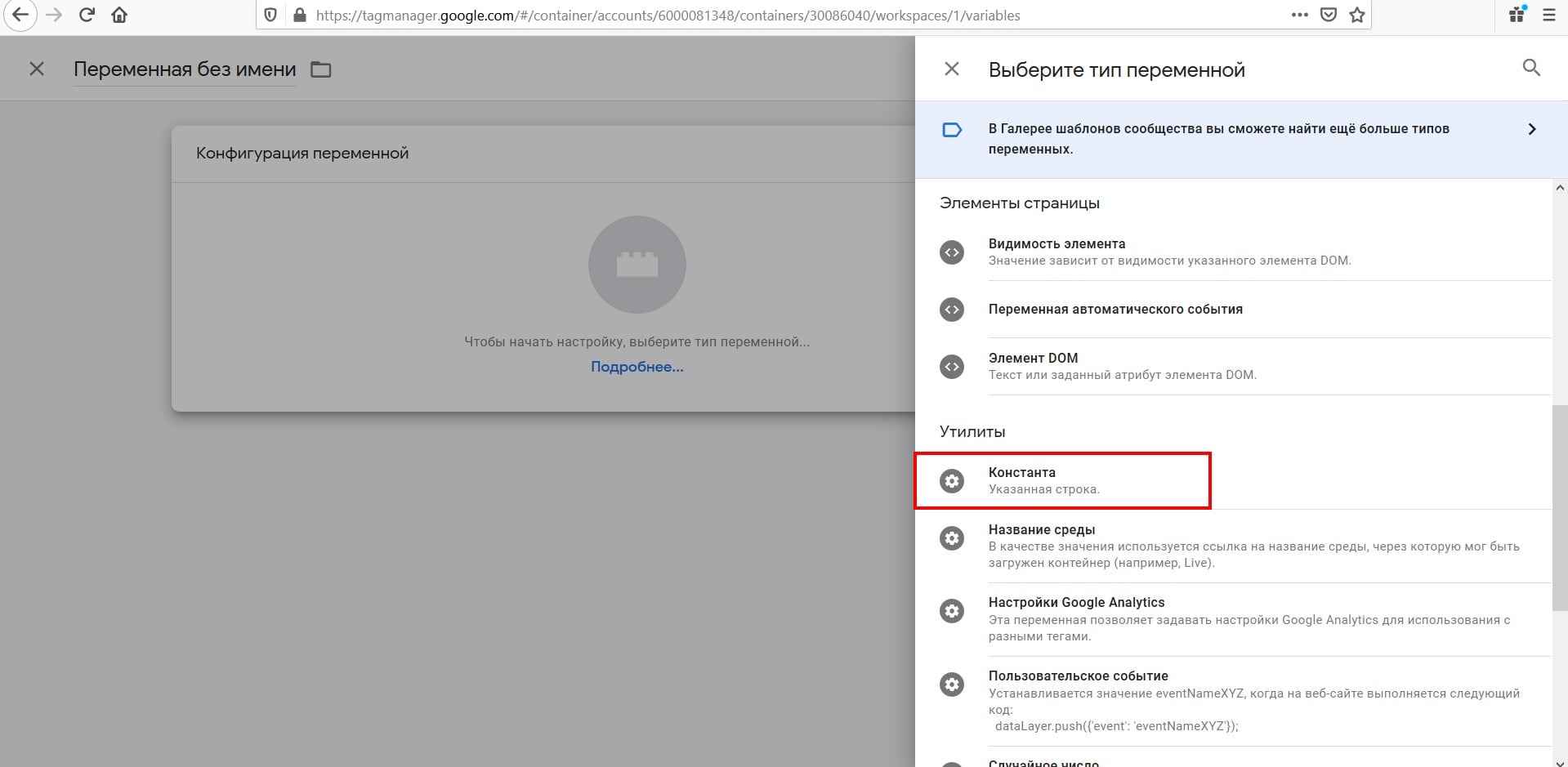Select Настройки Google Analytics variable

click(1076, 611)
